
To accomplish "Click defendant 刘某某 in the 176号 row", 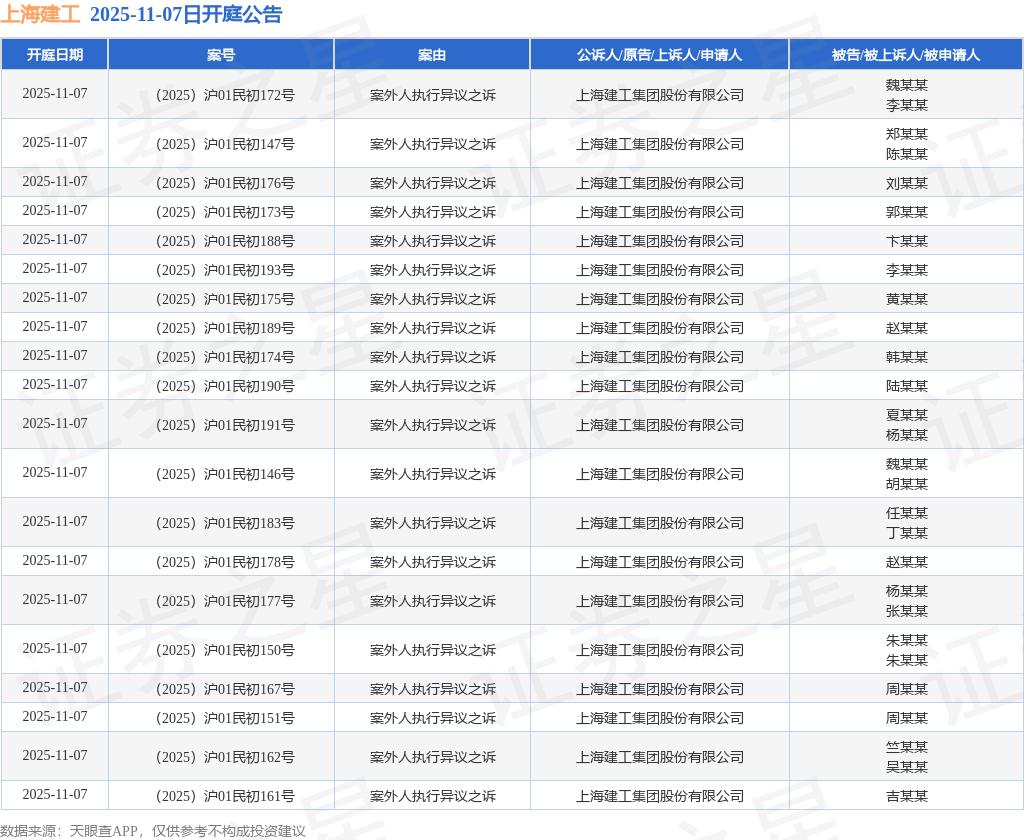I will (906, 184).
